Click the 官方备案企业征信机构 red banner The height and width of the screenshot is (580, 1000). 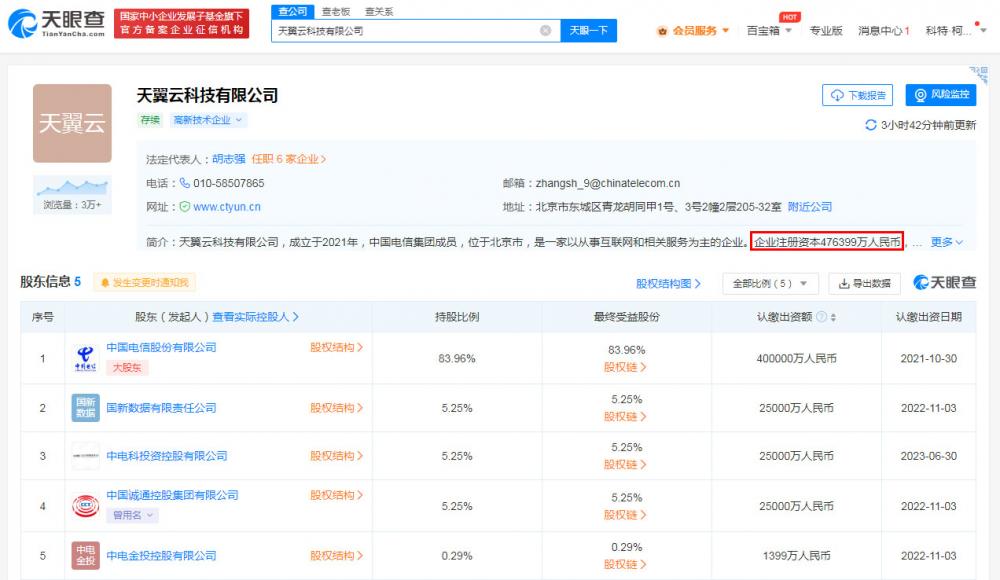182,24
